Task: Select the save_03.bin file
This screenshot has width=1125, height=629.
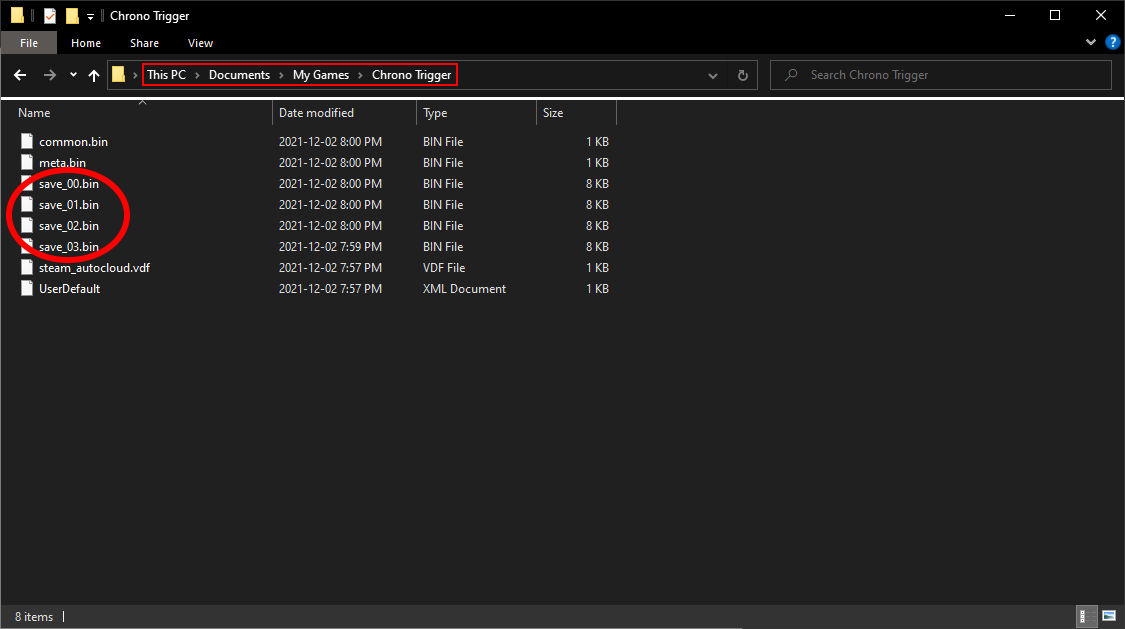Action: point(69,247)
